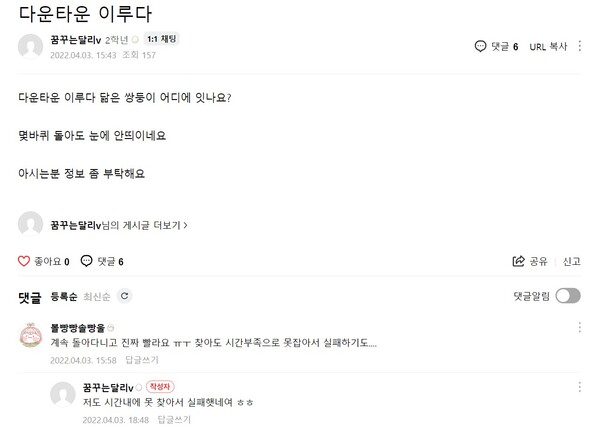
Task: Click the top-right 댓글 6 comment icon
Action: pos(481,46)
